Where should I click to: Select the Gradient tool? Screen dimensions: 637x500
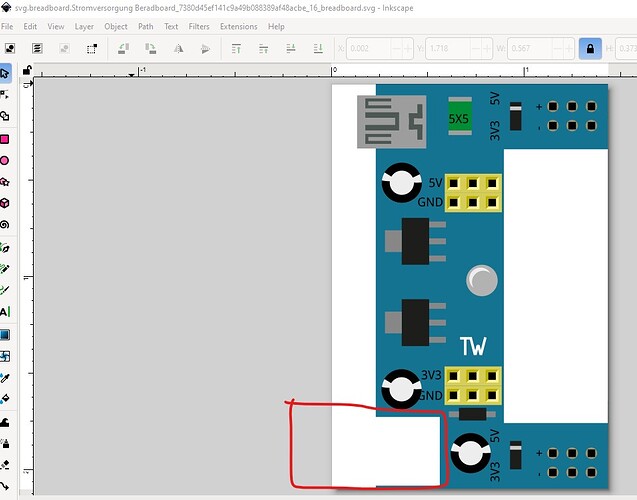pos(5,335)
